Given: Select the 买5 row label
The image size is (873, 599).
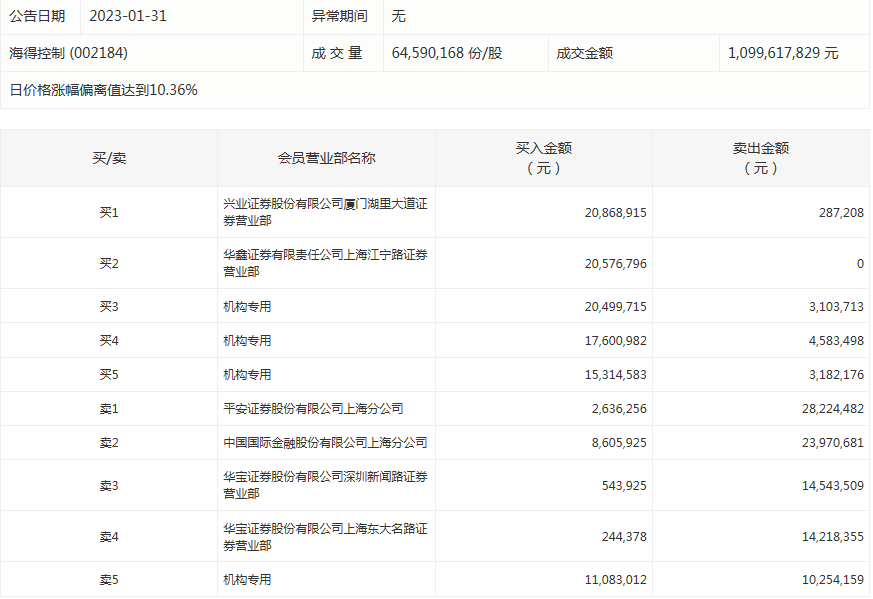Looking at the screenshot, I should pyautogui.click(x=109, y=375).
